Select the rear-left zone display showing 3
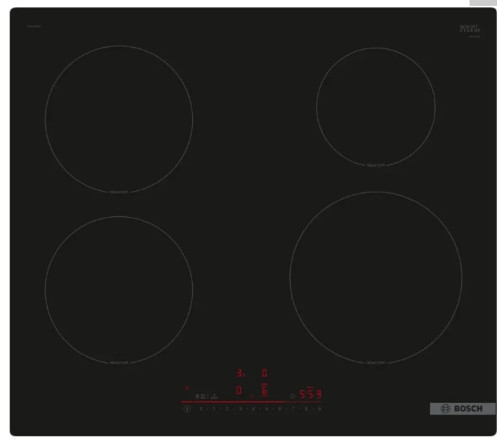The width and height of the screenshot is (500, 440). pos(240,373)
